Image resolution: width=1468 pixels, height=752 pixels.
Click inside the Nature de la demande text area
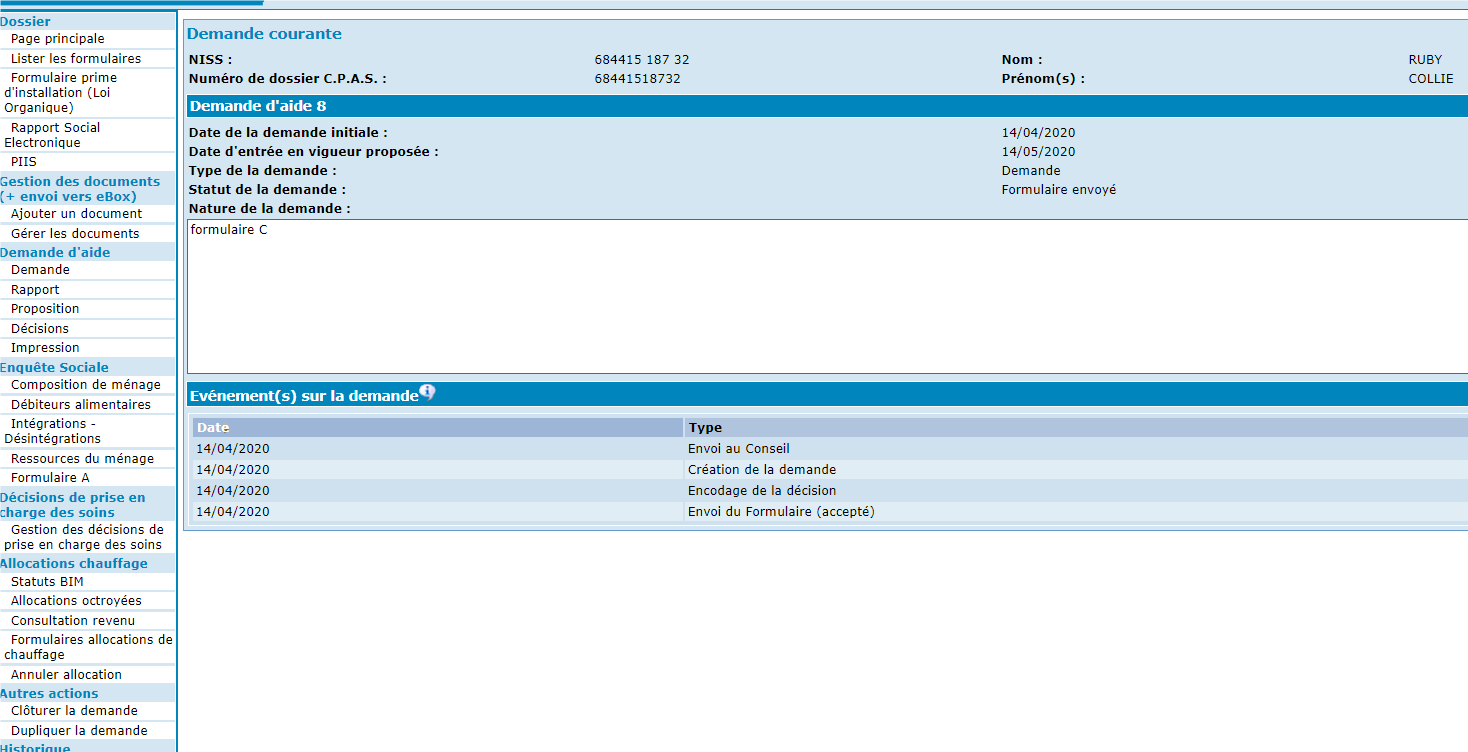[827, 296]
